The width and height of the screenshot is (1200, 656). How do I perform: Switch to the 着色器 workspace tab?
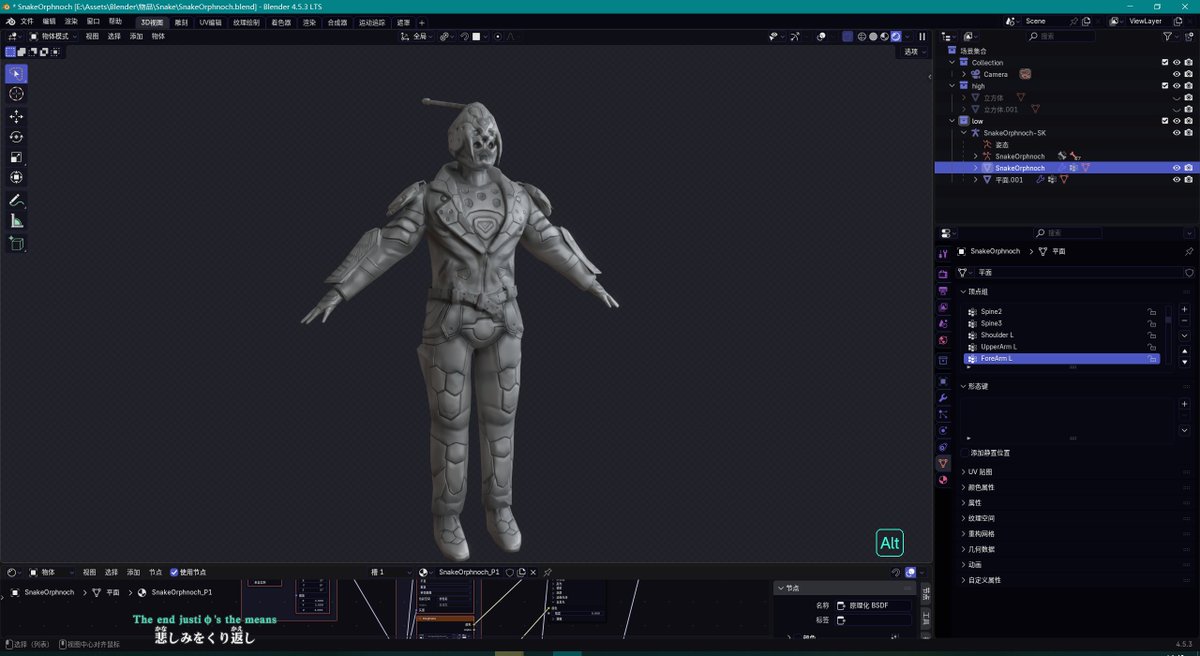coord(280,22)
